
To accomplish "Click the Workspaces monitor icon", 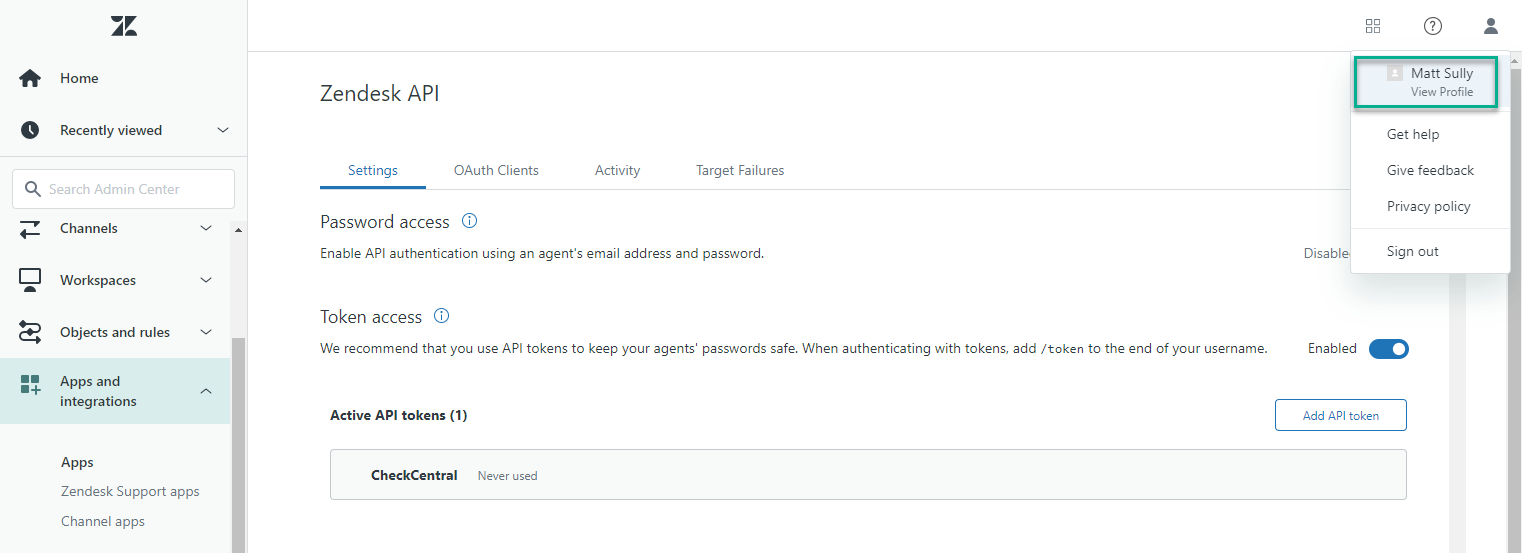I will coord(30,280).
